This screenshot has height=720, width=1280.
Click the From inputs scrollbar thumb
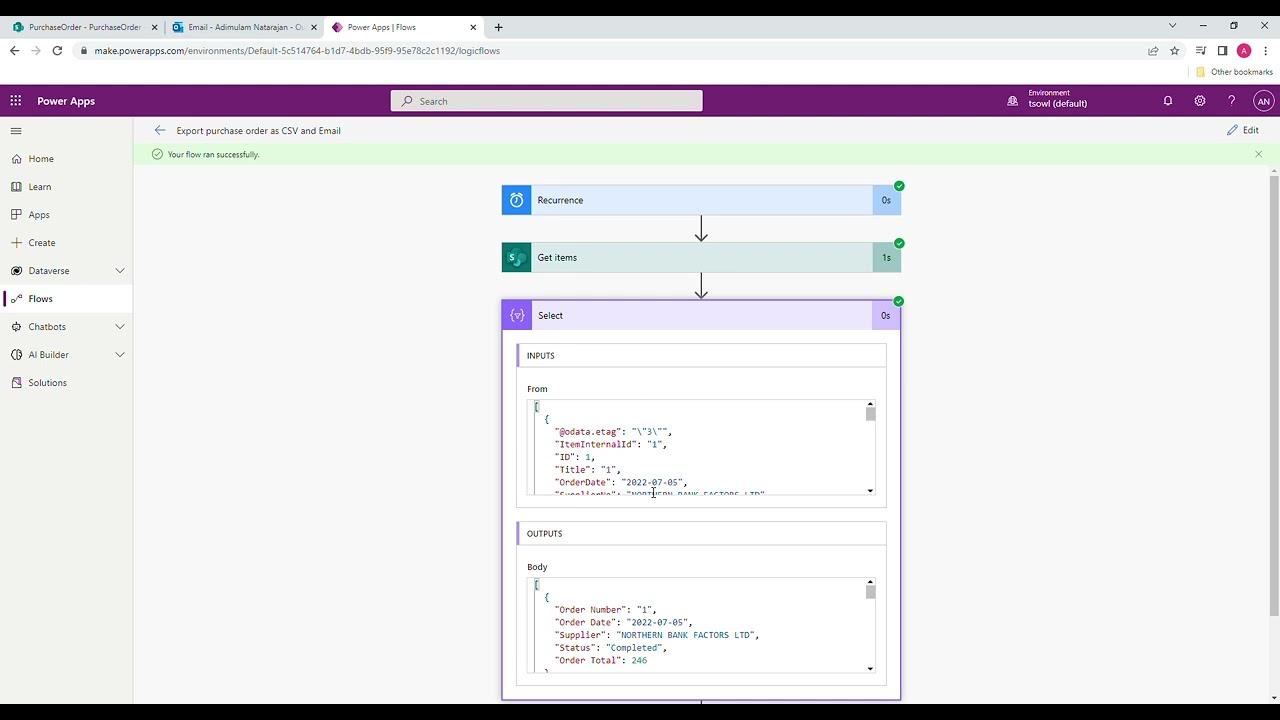coord(870,415)
